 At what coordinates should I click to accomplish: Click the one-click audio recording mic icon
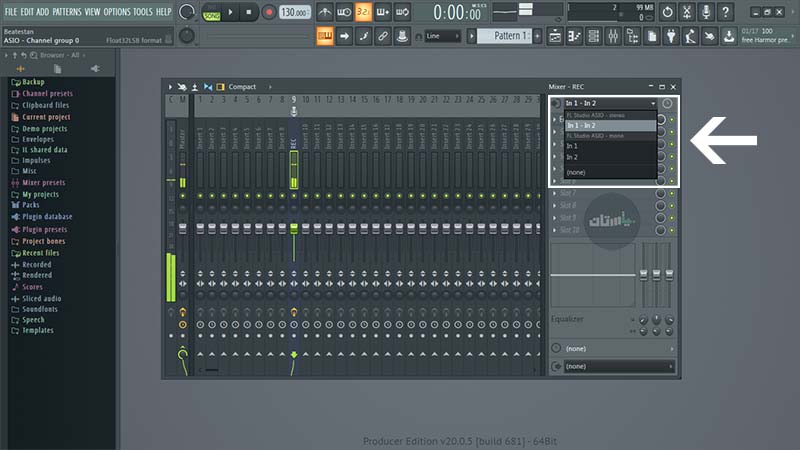[x=706, y=12]
